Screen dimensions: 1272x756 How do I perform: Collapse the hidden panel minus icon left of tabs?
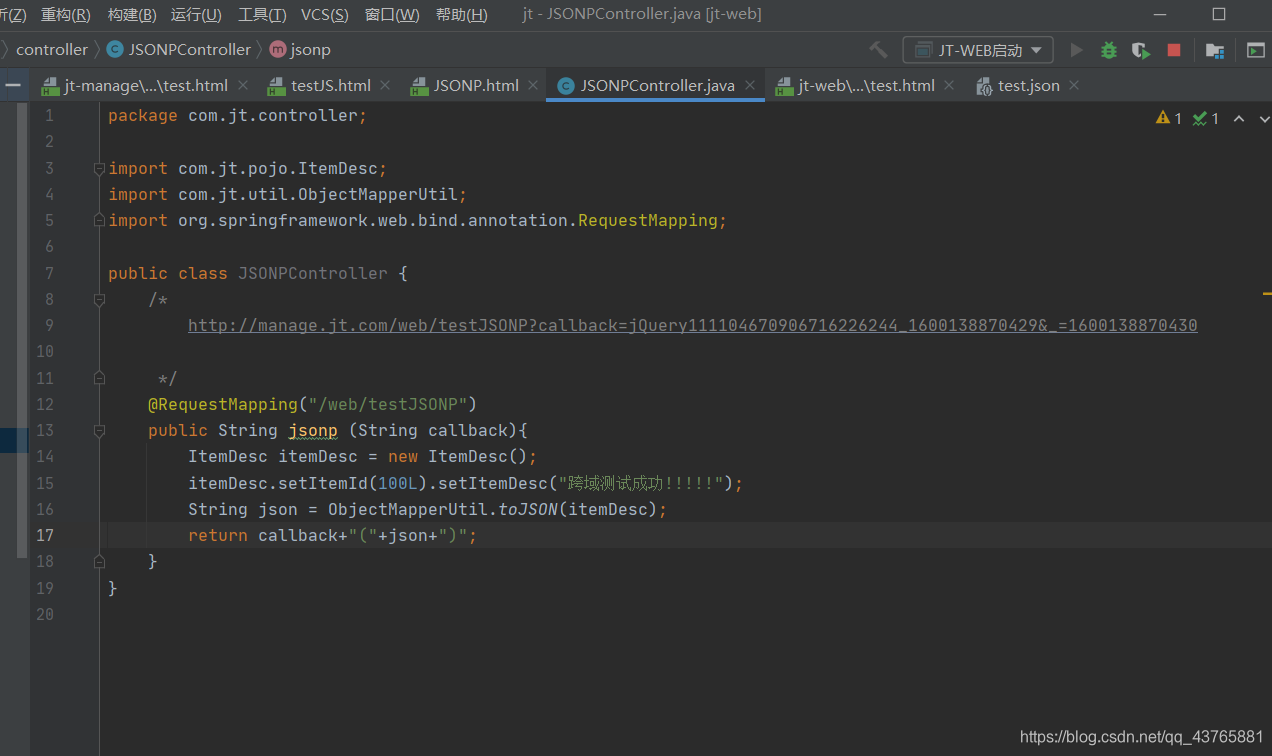pyautogui.click(x=13, y=85)
